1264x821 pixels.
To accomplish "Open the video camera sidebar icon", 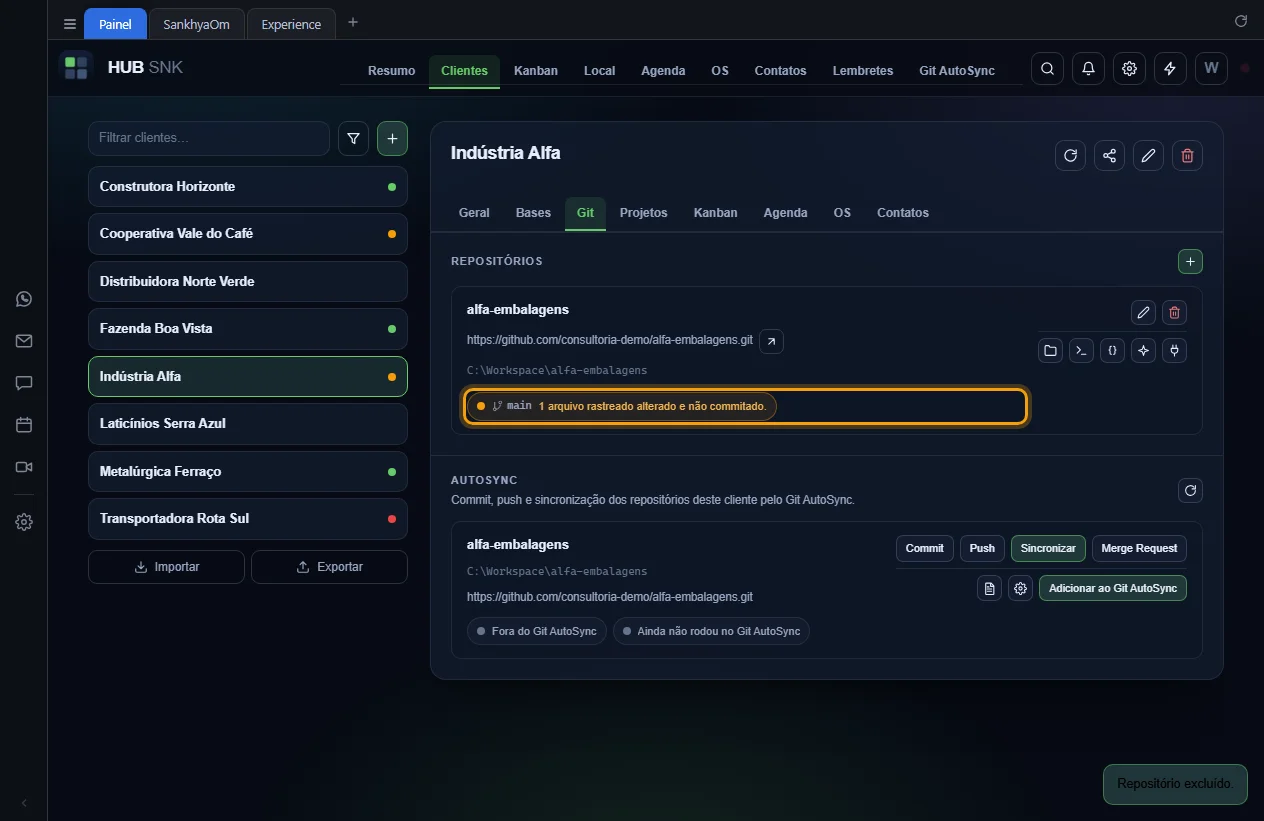I will pos(24,467).
